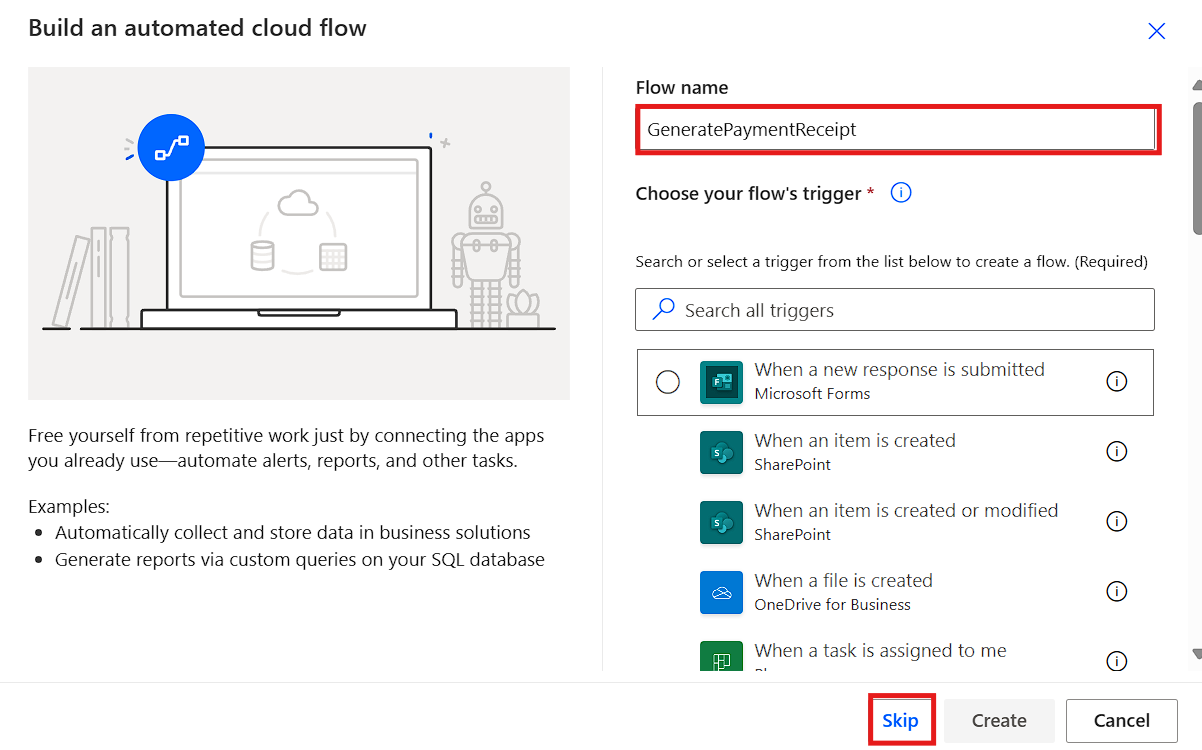The width and height of the screenshot is (1202, 750).
Task: Open info for Microsoft Forms trigger
Action: click(1116, 381)
